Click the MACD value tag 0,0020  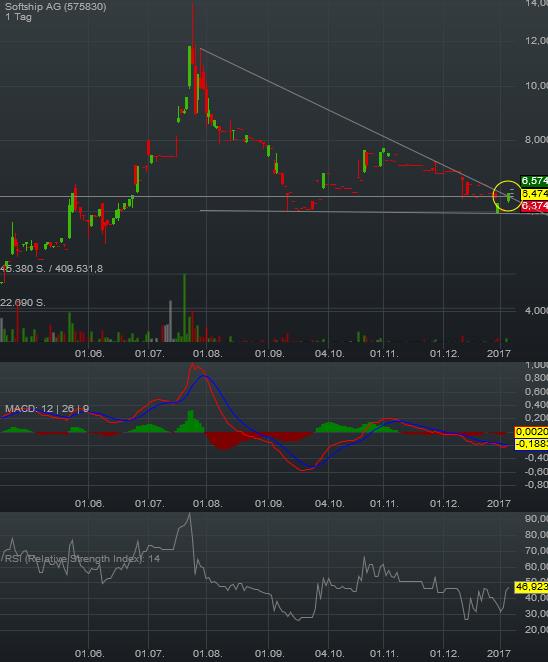[x=531, y=432]
